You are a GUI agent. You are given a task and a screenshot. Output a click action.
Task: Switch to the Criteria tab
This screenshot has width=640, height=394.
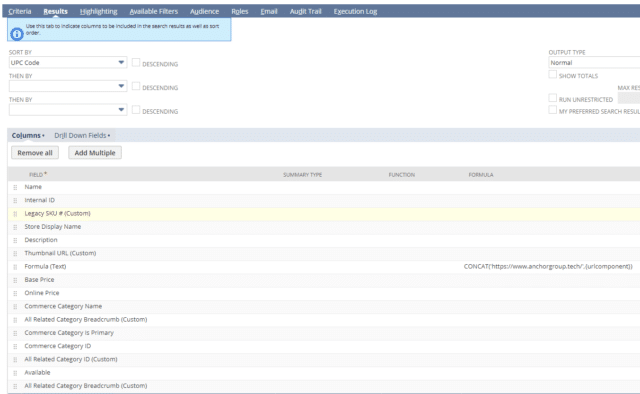(20, 11)
